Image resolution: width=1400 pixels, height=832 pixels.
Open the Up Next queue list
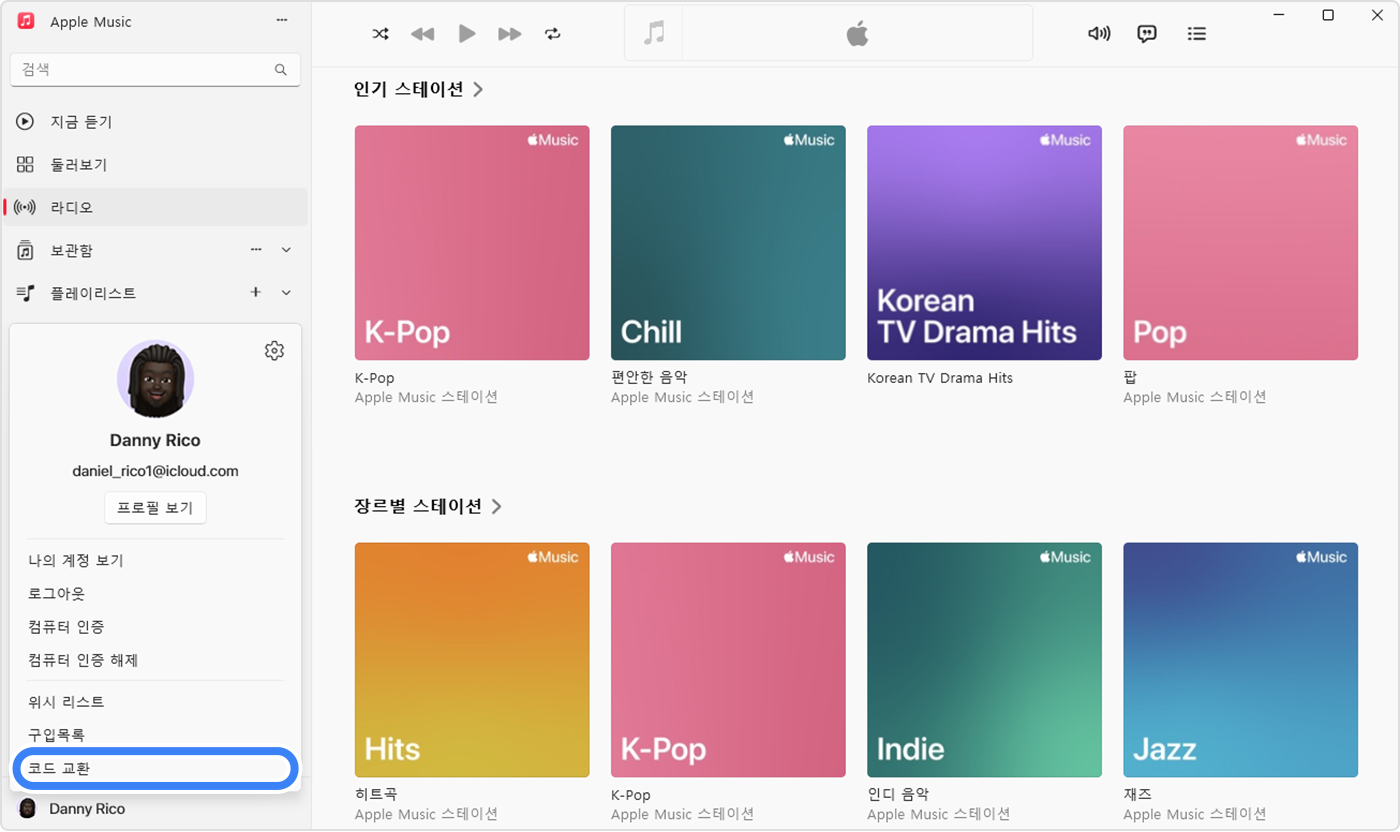1196,34
